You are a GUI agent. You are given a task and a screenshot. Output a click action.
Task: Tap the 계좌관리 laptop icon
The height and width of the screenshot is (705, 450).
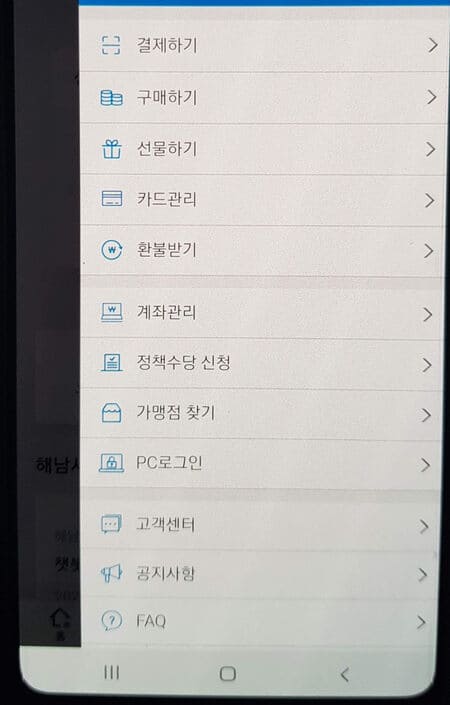coord(111,312)
